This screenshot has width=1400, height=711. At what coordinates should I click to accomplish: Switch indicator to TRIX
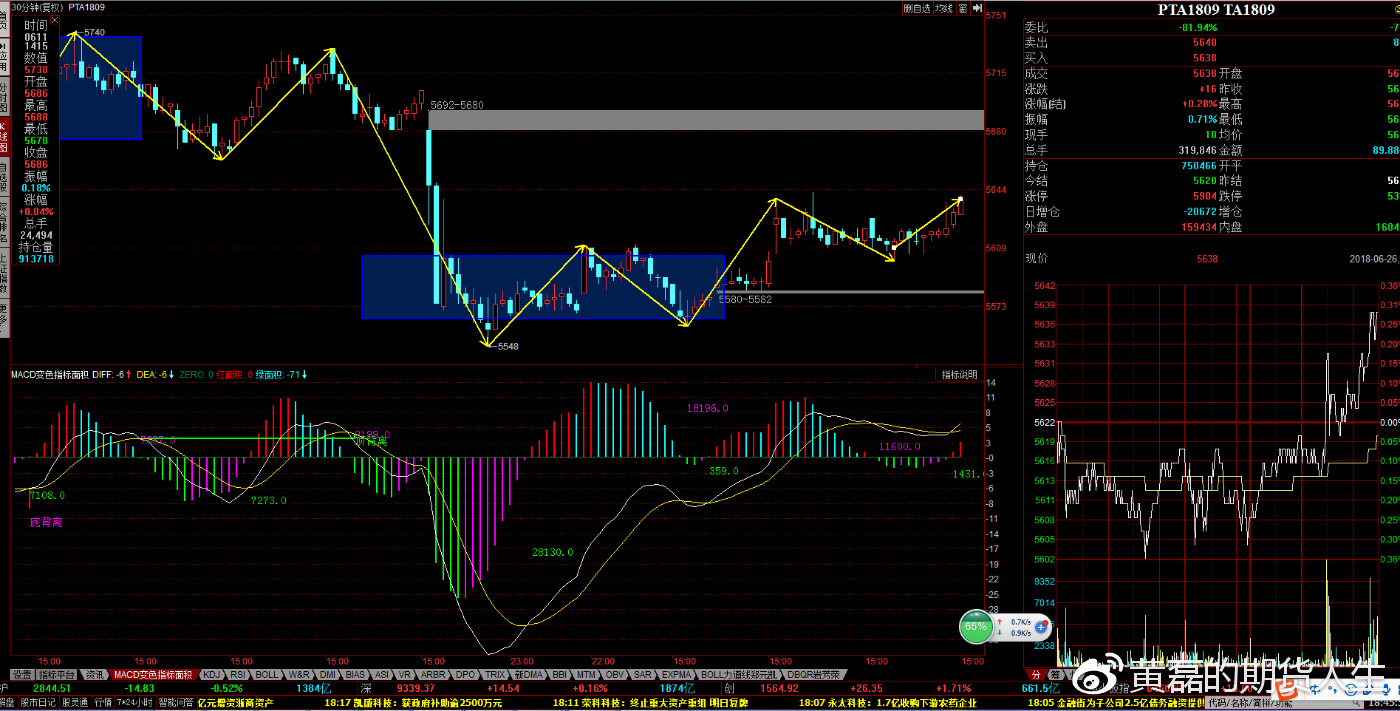(495, 675)
